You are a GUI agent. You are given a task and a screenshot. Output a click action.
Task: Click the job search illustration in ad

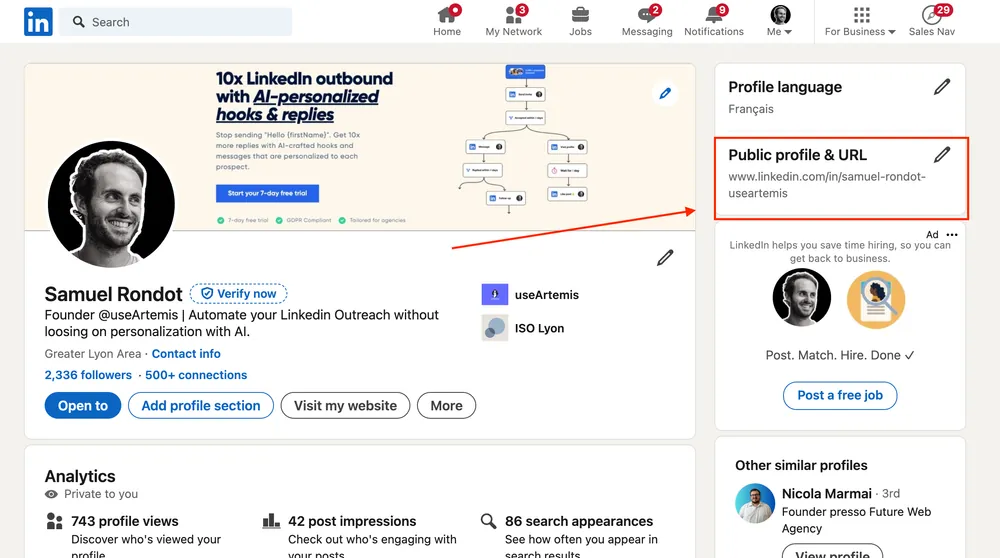click(x=876, y=300)
